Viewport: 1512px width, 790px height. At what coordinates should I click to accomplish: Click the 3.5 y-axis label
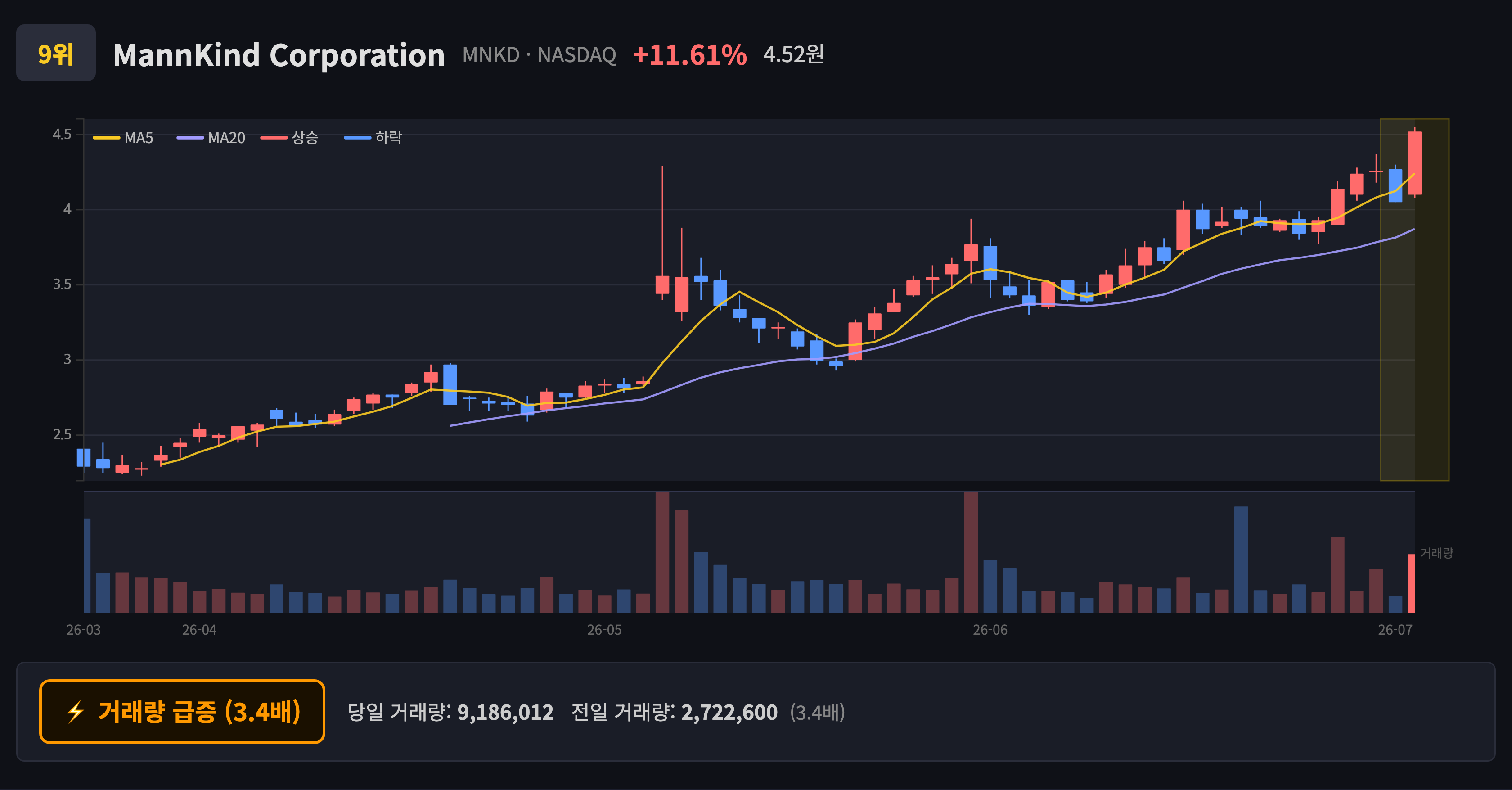pyautogui.click(x=62, y=284)
